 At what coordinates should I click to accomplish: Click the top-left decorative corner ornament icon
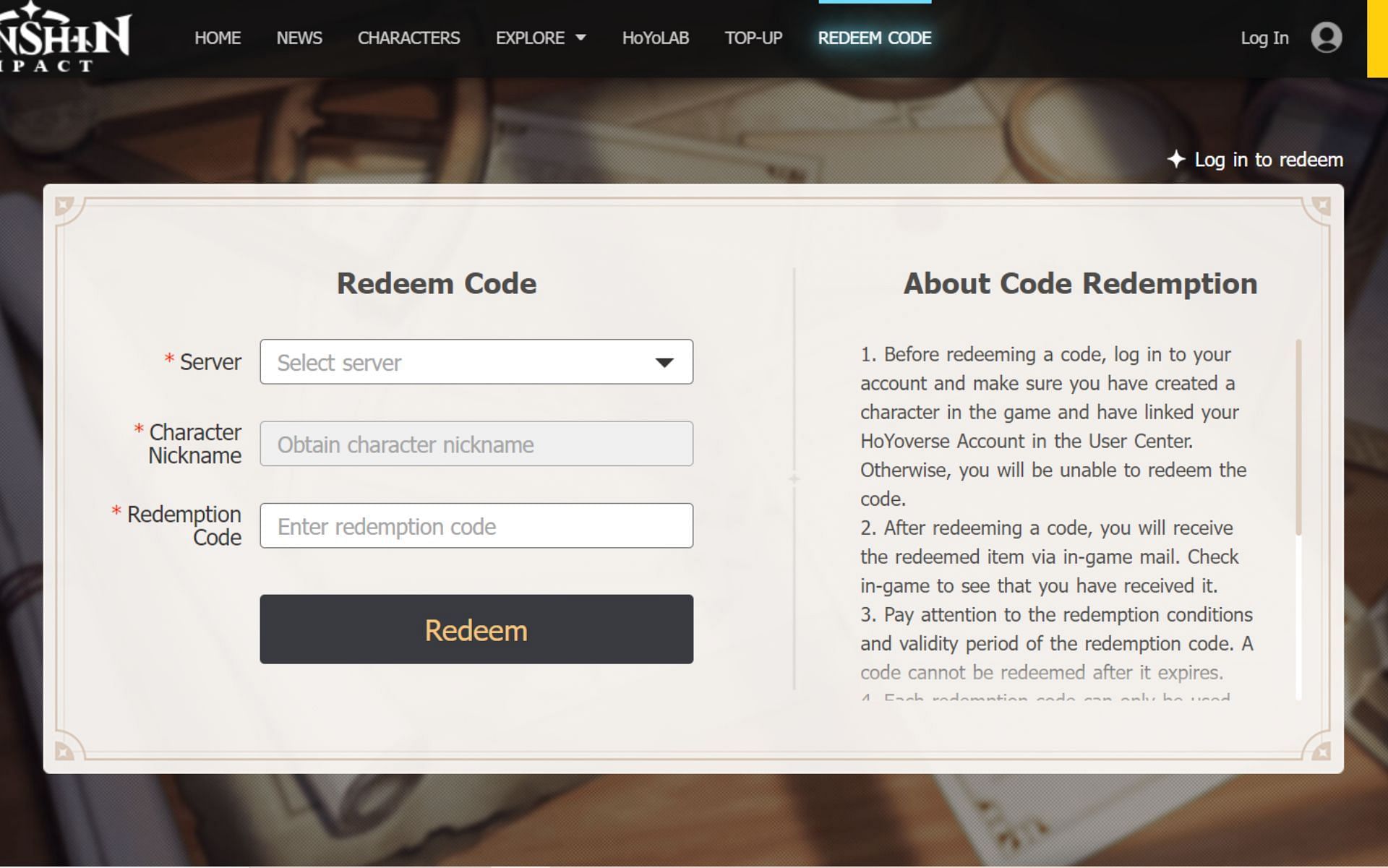point(65,203)
